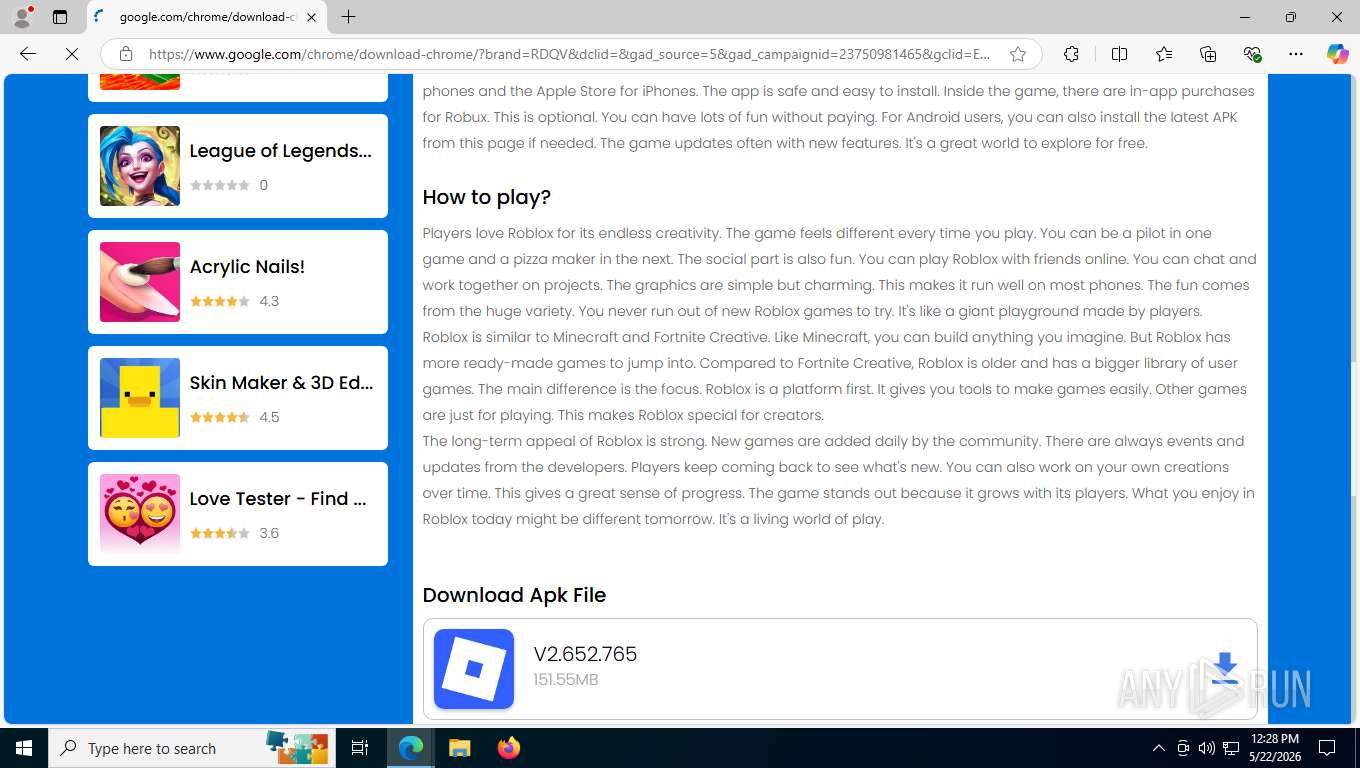Stop loading the page
The image size is (1360, 768).
(x=72, y=54)
